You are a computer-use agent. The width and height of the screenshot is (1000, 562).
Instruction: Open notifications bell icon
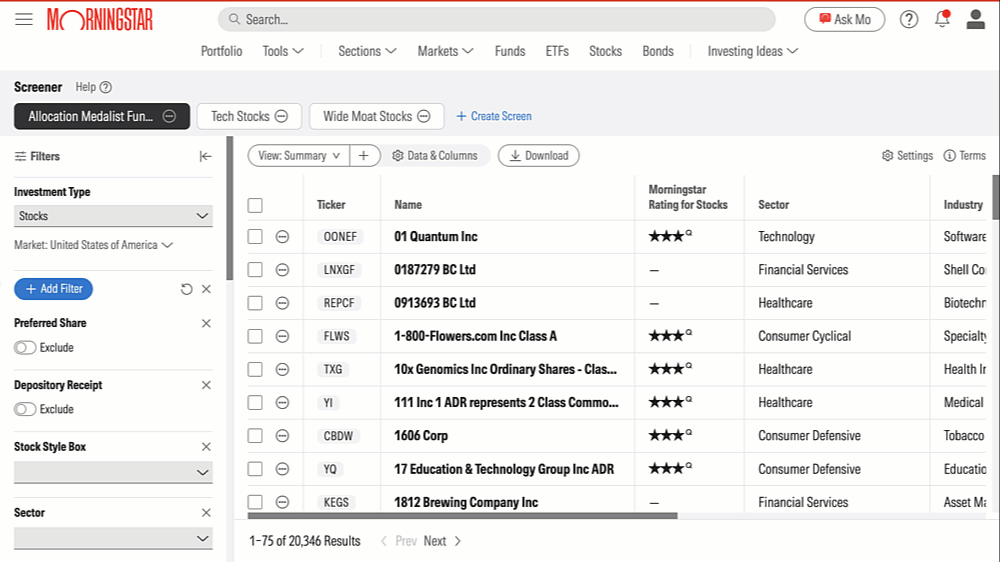942,19
